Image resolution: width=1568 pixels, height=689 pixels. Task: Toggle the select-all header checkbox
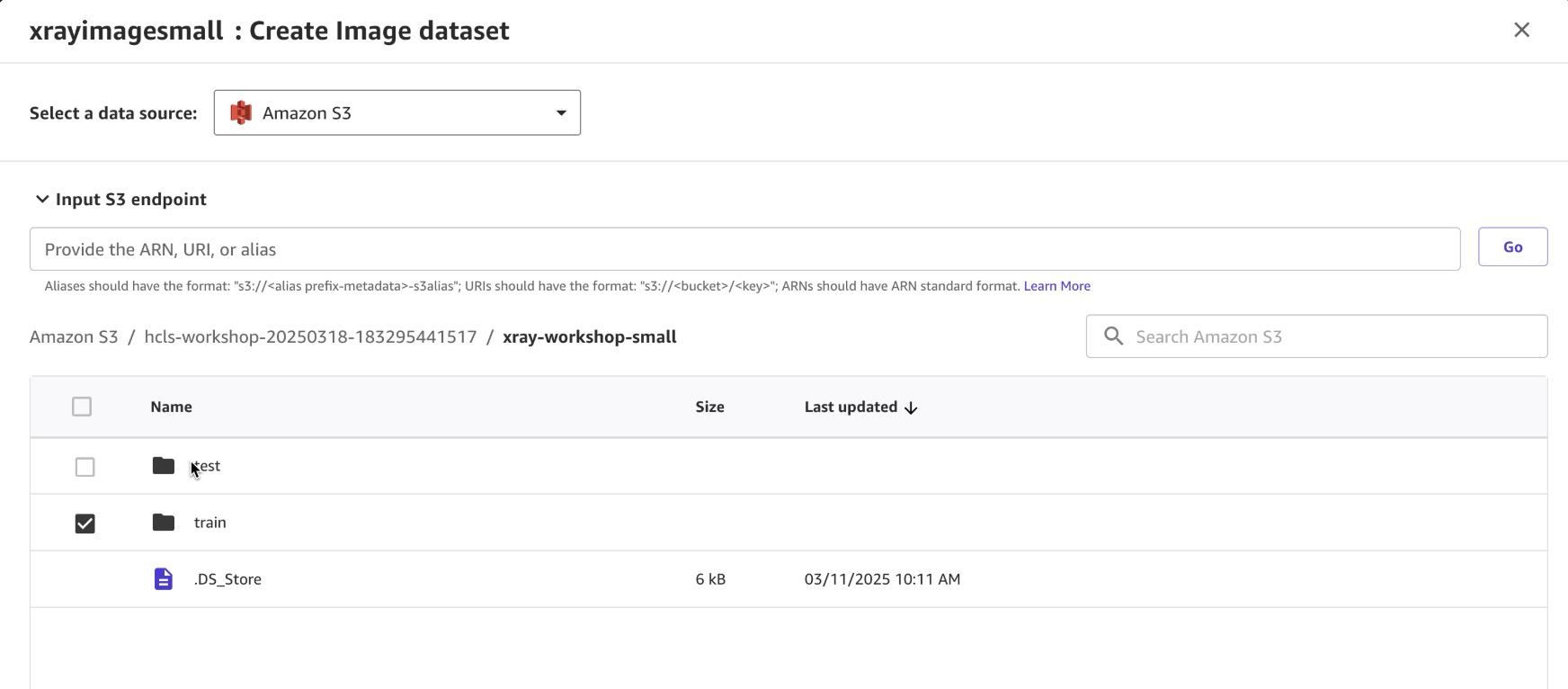(82, 407)
